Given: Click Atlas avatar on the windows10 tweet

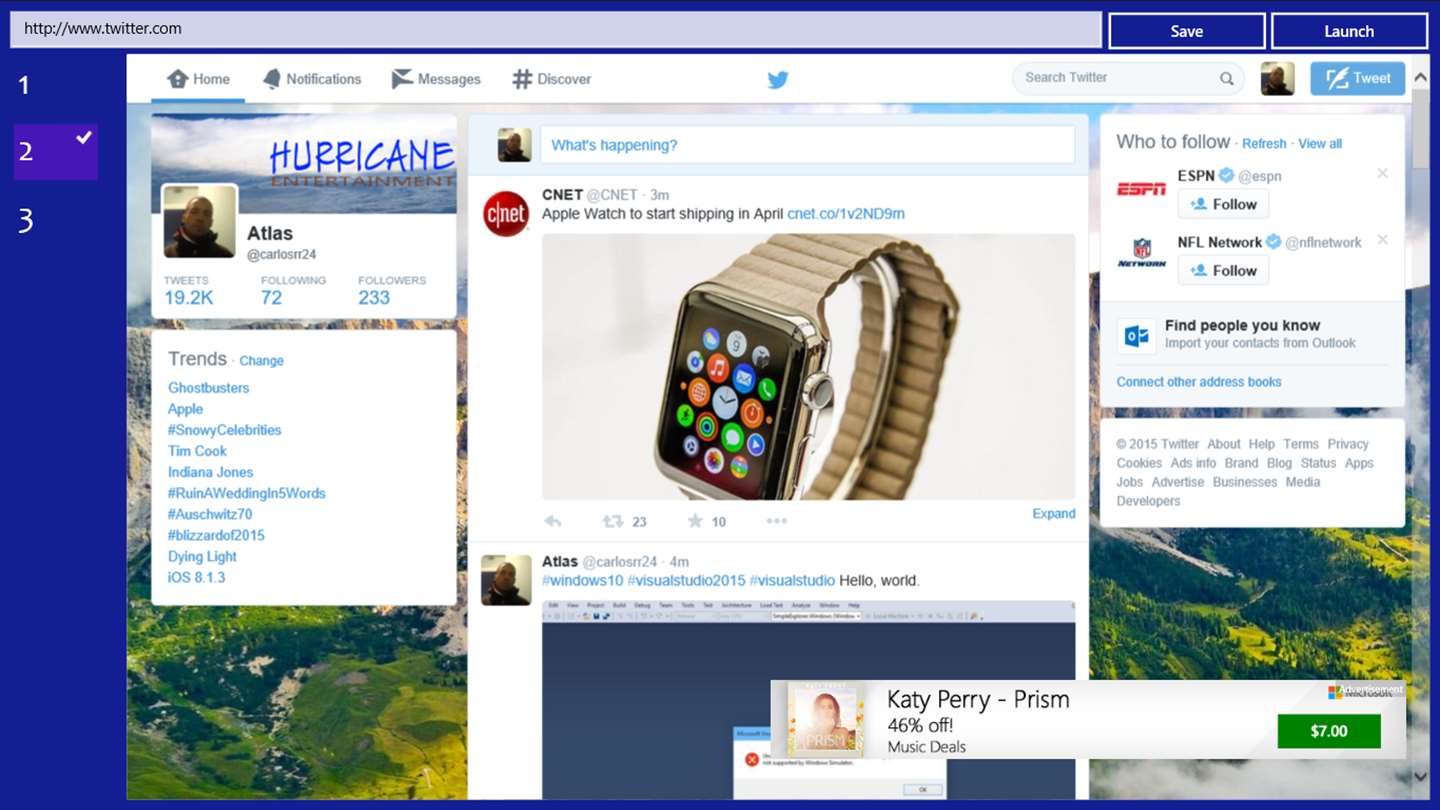Looking at the screenshot, I should [506, 580].
